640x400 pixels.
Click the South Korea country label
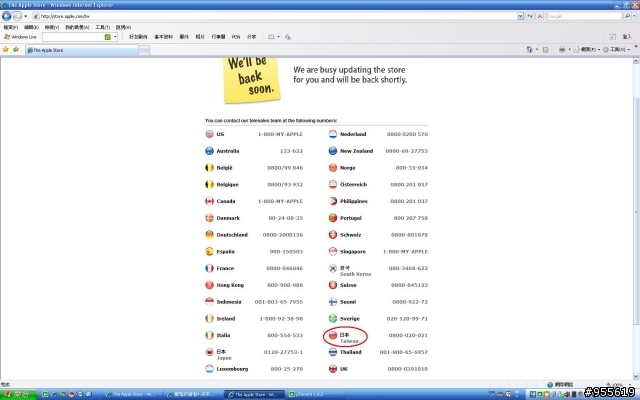pyautogui.click(x=356, y=274)
